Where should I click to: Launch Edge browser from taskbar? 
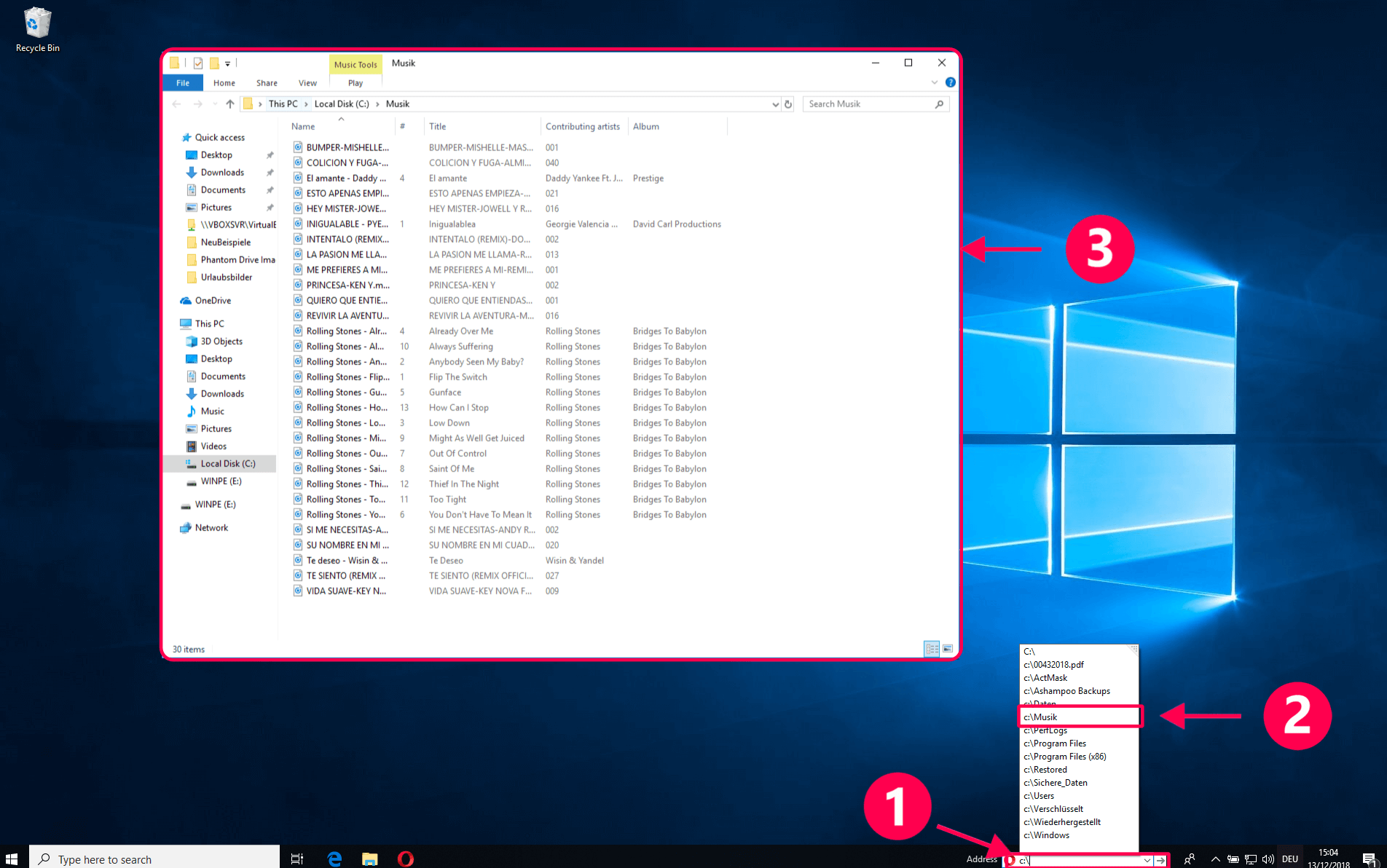click(334, 859)
